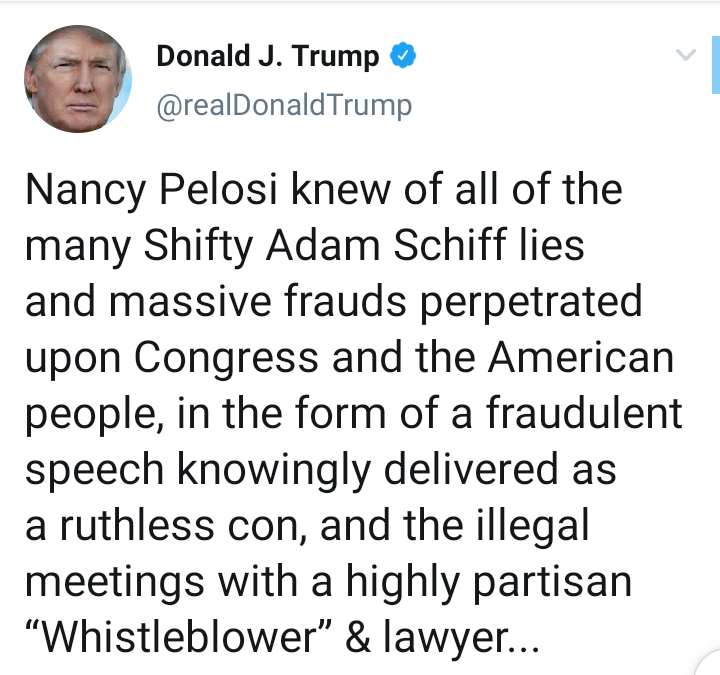Screen dimensions: 720x675
Task: Click the word "Congress" in the tweet
Action: [226, 358]
